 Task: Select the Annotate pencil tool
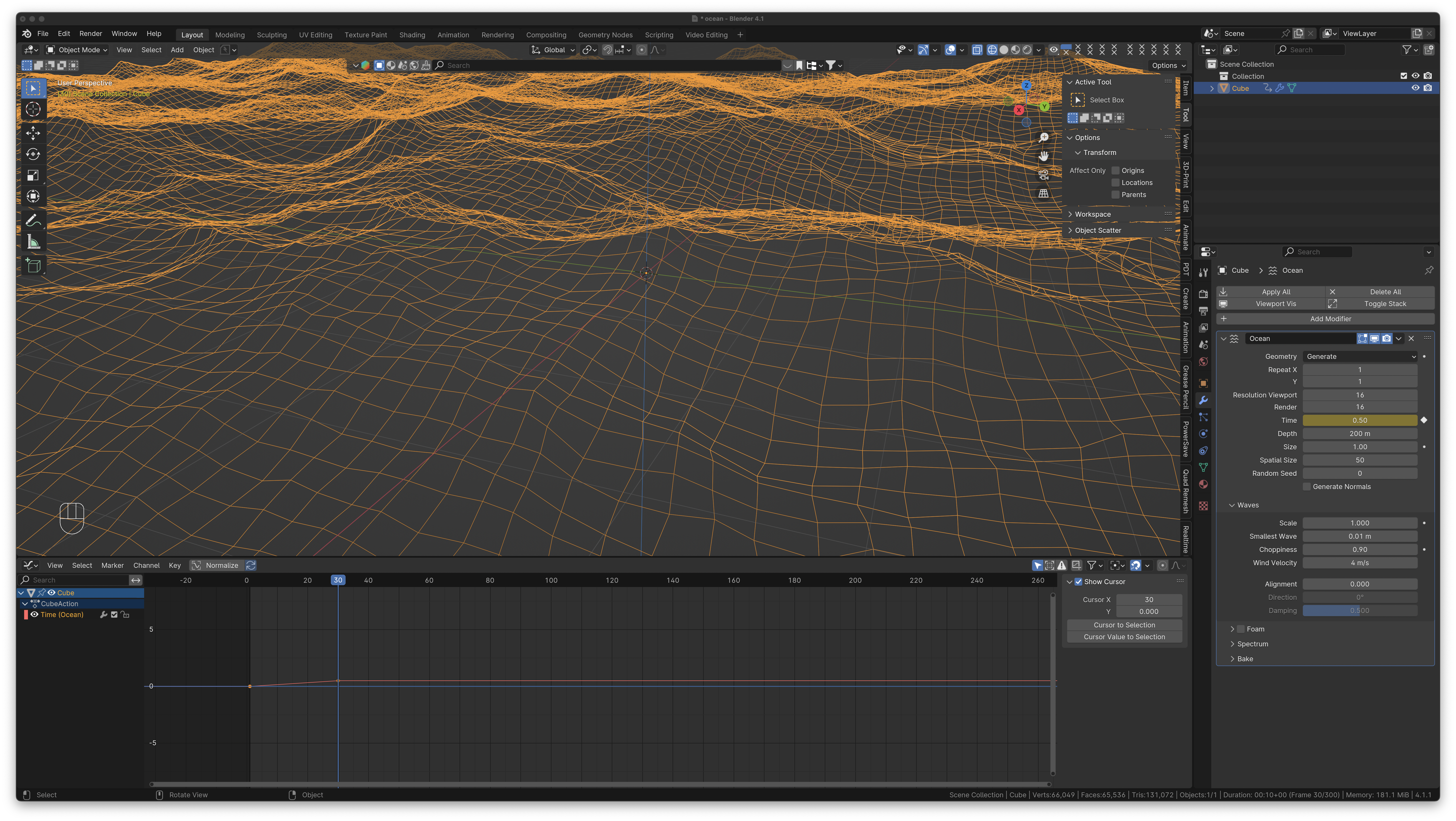33,220
